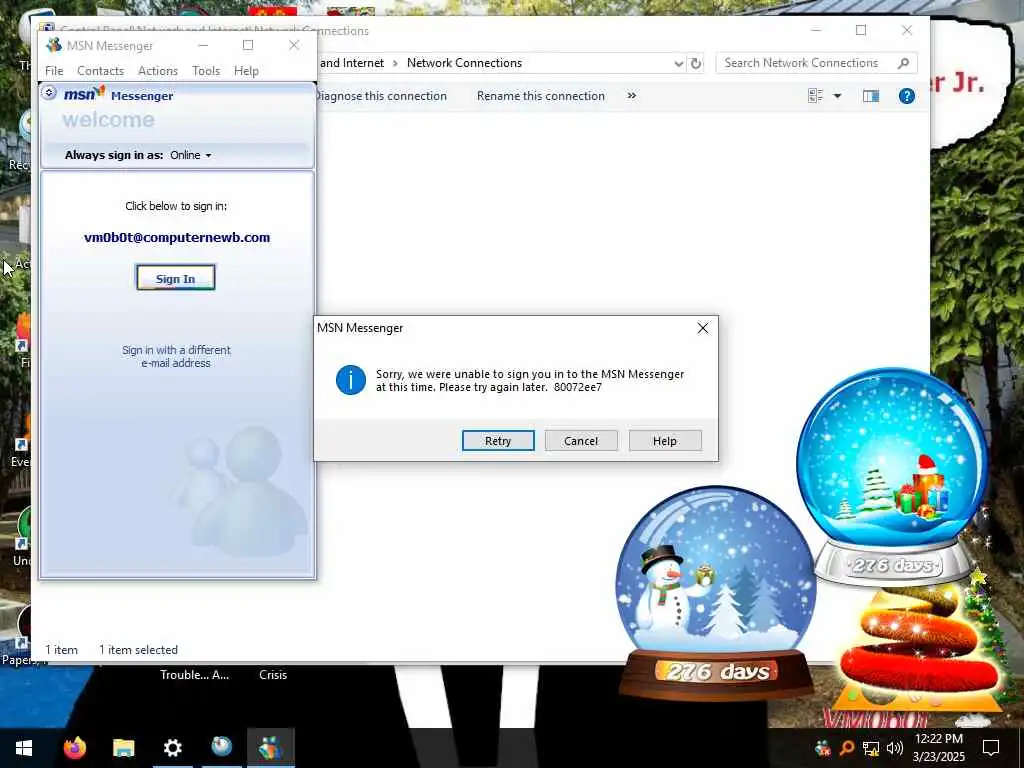Cancel the MSN Messenger error dialog

[x=581, y=441]
